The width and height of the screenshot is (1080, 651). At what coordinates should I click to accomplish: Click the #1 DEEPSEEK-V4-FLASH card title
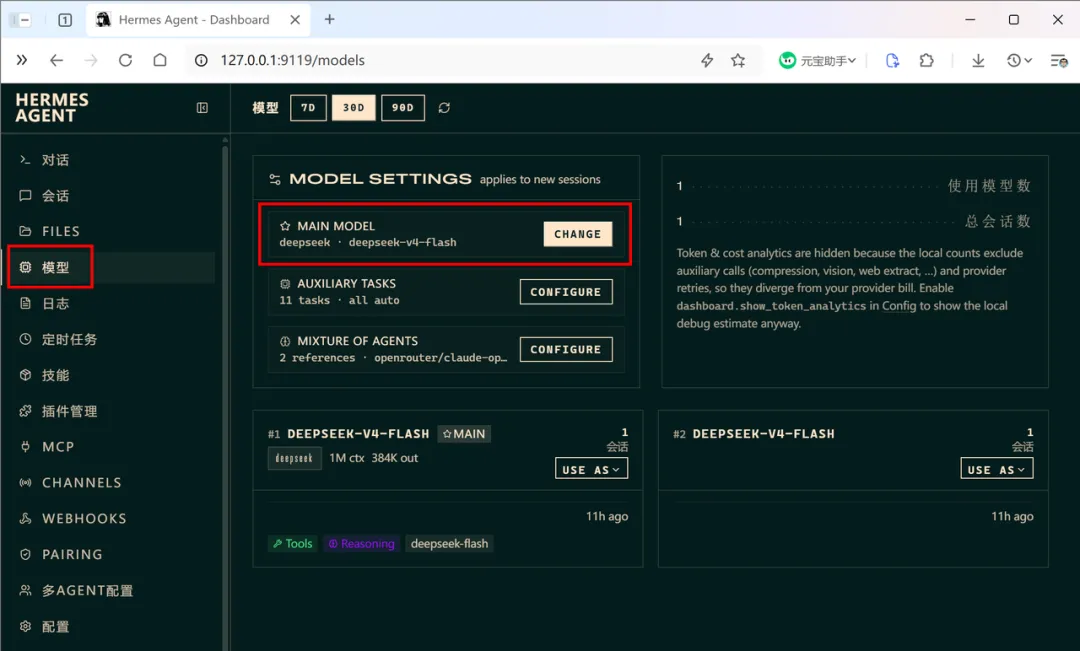[357, 434]
